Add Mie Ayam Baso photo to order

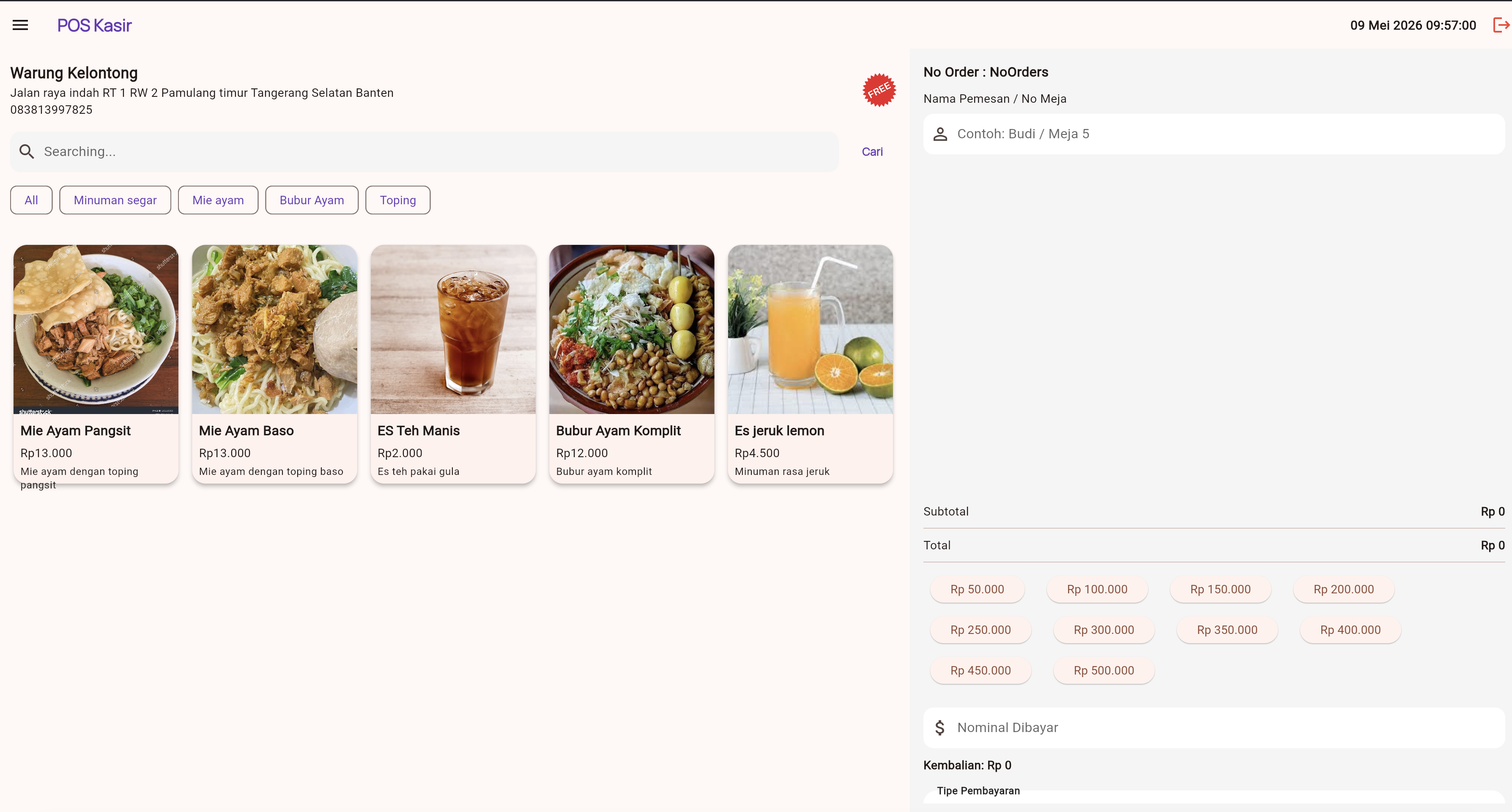click(x=274, y=329)
